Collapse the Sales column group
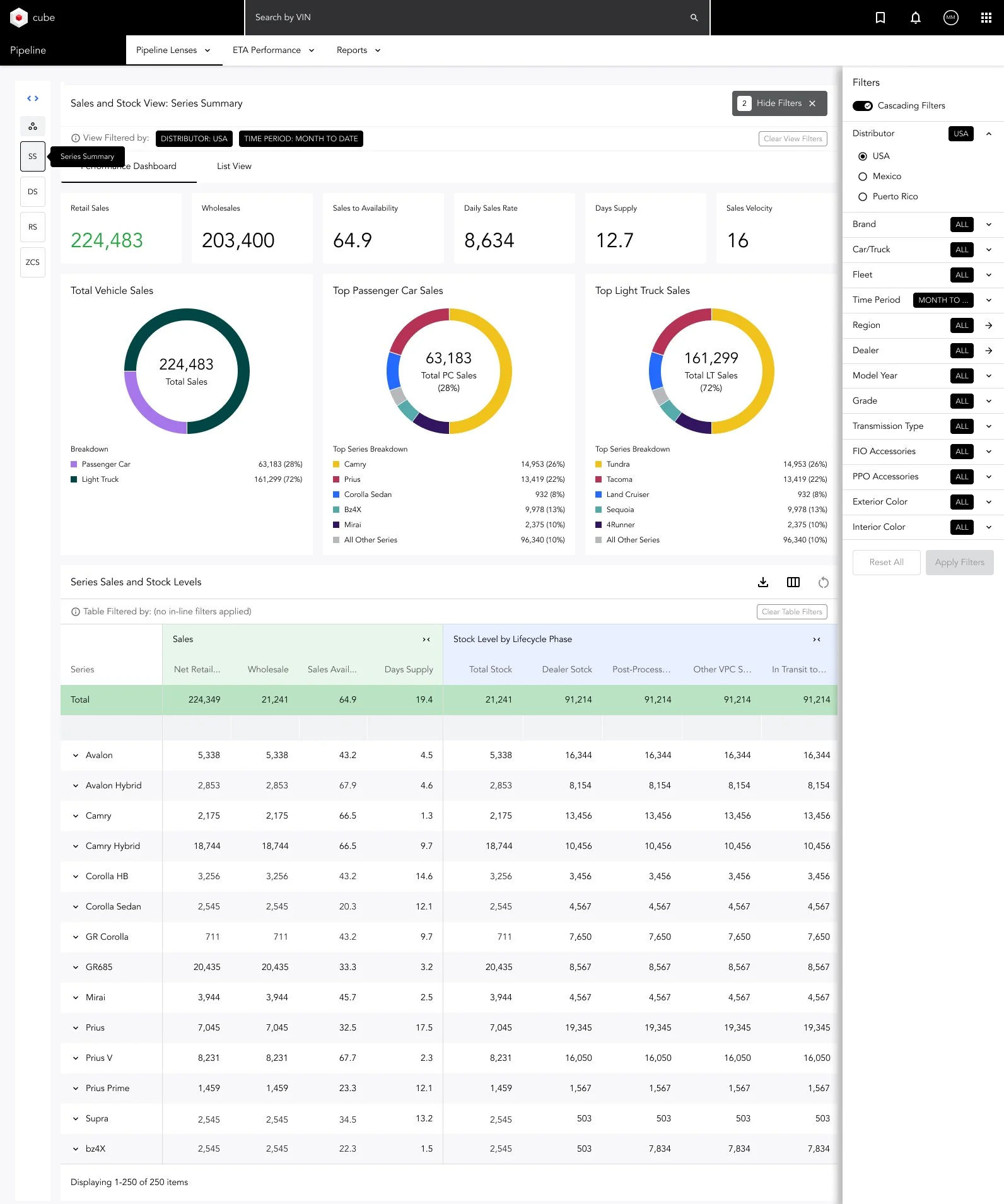The height and width of the screenshot is (1204, 1004). pos(426,640)
